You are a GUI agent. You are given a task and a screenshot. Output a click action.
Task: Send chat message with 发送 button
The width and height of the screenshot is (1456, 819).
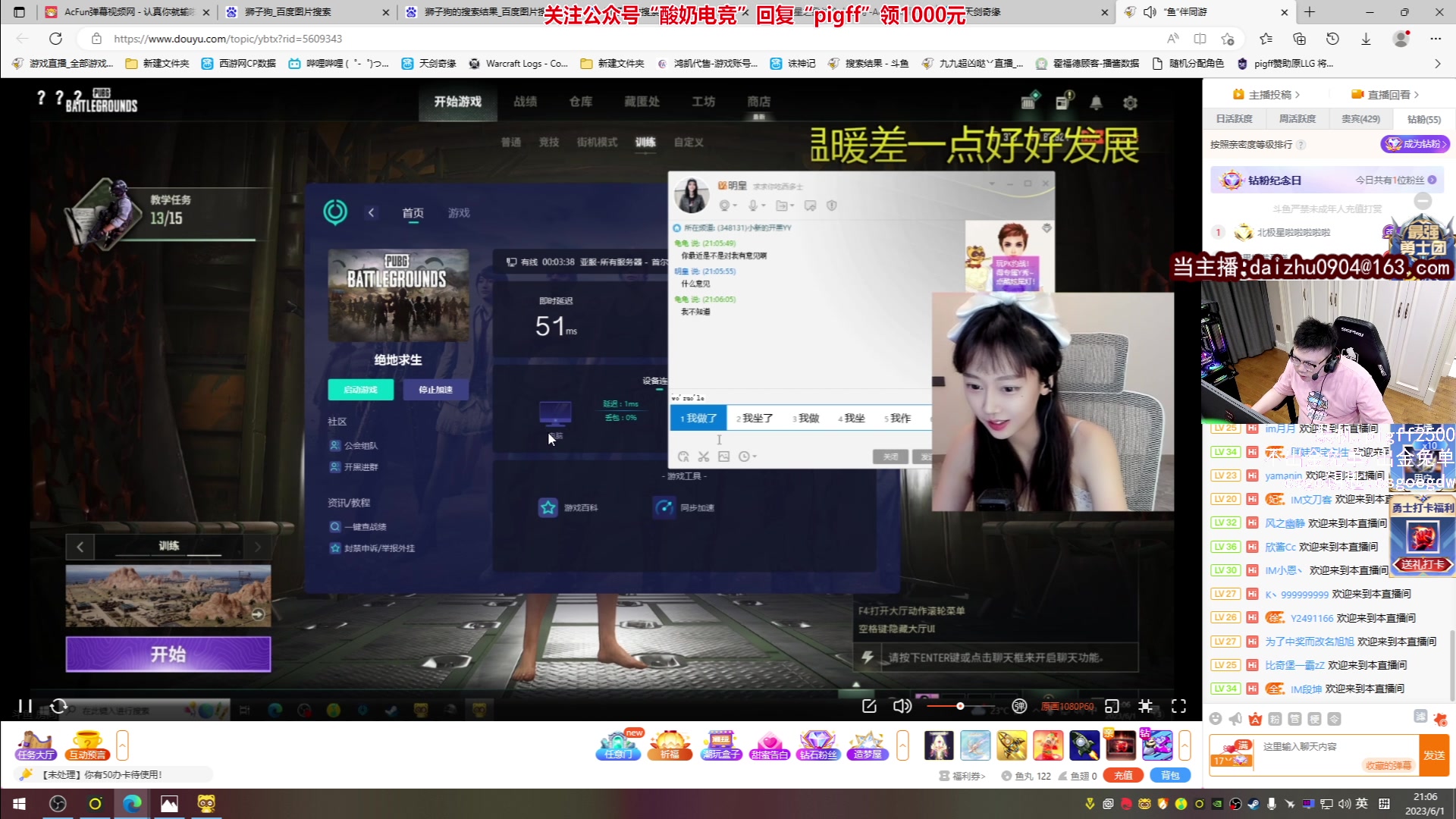click(1433, 755)
